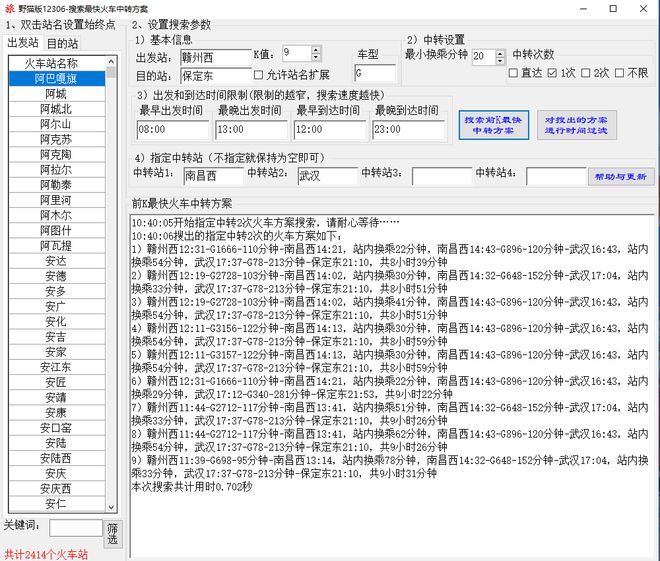Click the 关键词 search field

pos(76,528)
